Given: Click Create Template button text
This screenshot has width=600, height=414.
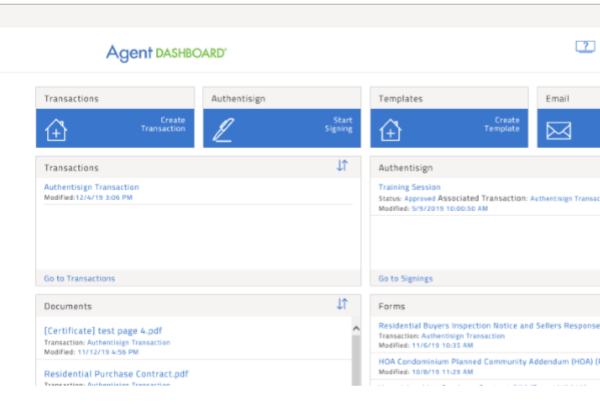Looking at the screenshot, I should [x=502, y=124].
